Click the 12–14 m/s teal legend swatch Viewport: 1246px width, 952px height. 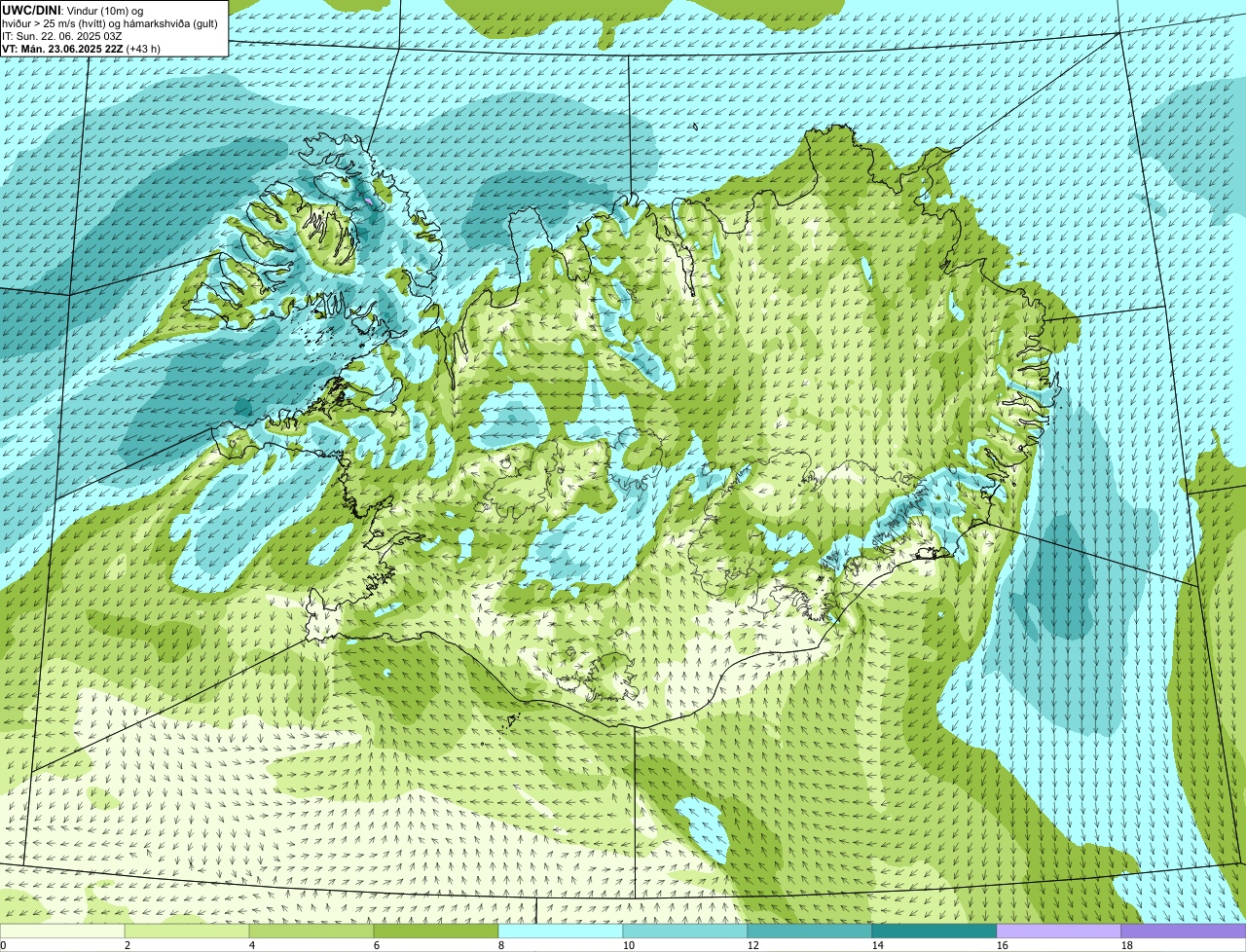pos(810,931)
